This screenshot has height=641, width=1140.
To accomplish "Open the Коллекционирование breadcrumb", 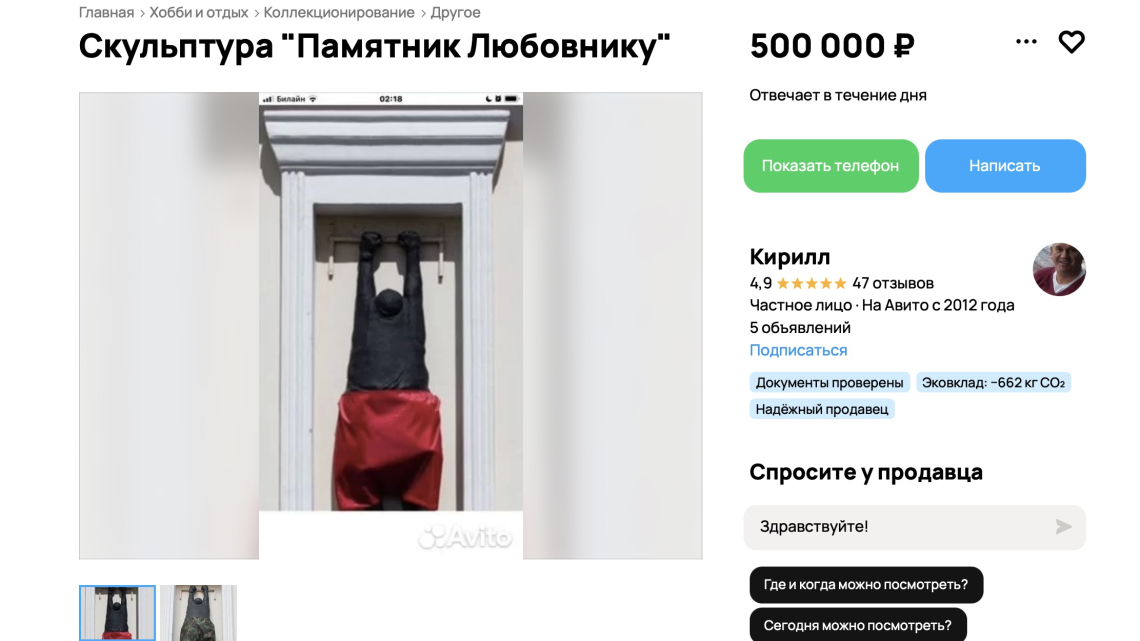I will (x=339, y=12).
